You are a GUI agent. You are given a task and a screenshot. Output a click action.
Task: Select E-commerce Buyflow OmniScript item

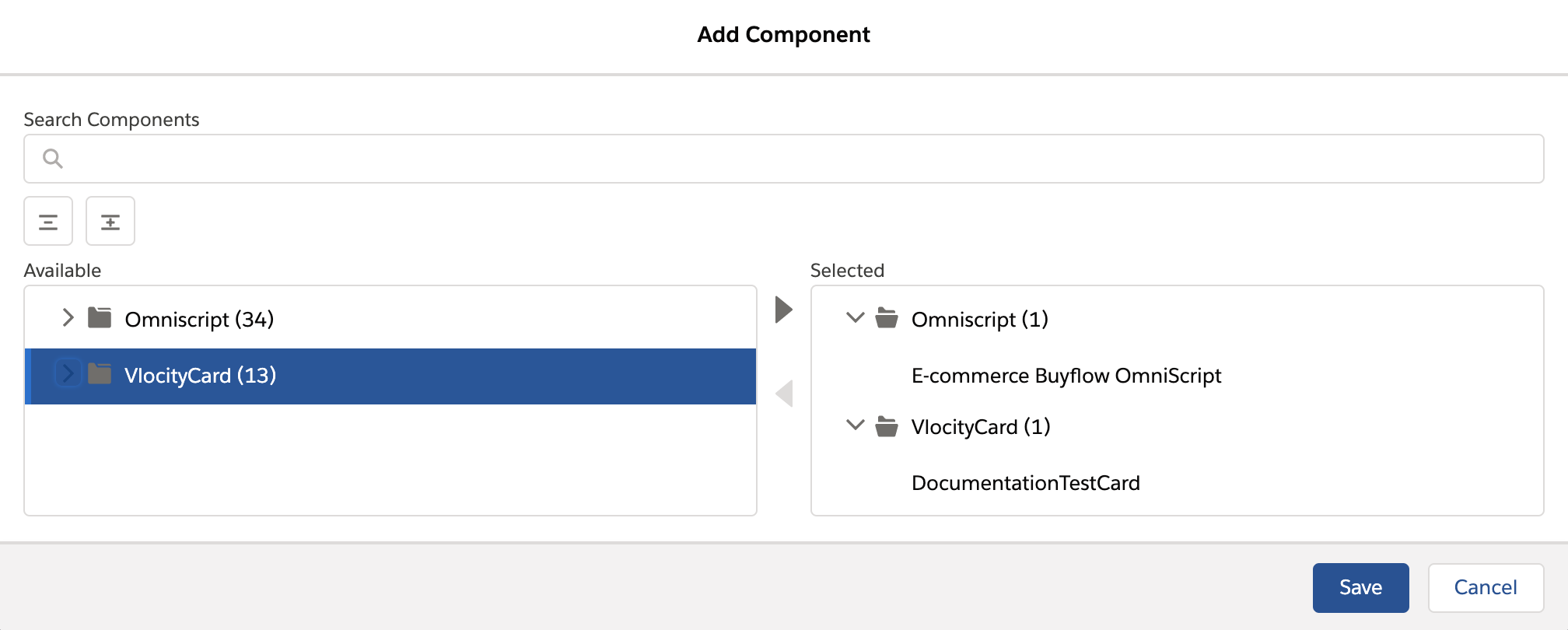[x=1066, y=376]
